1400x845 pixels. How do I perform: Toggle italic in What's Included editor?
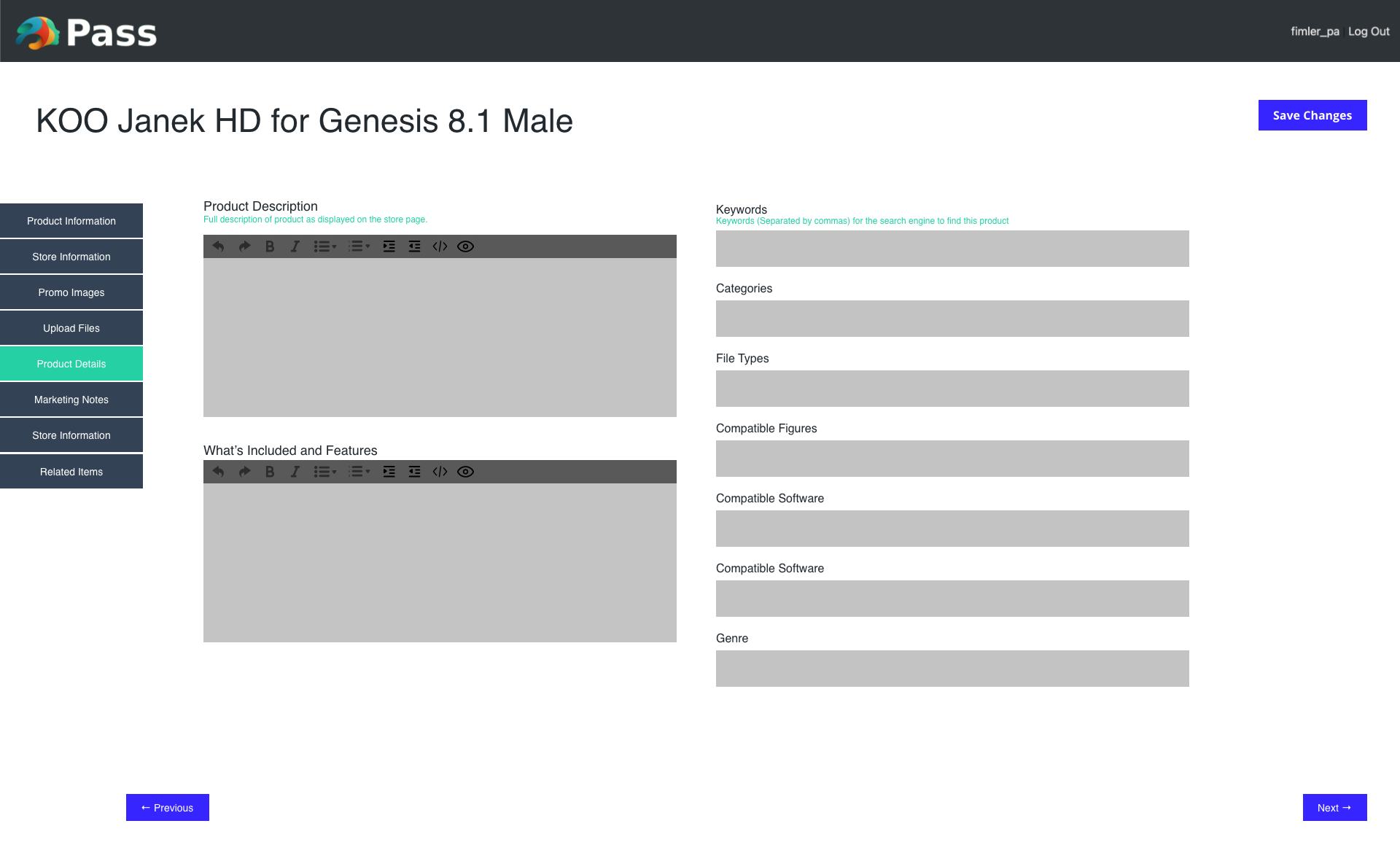295,472
